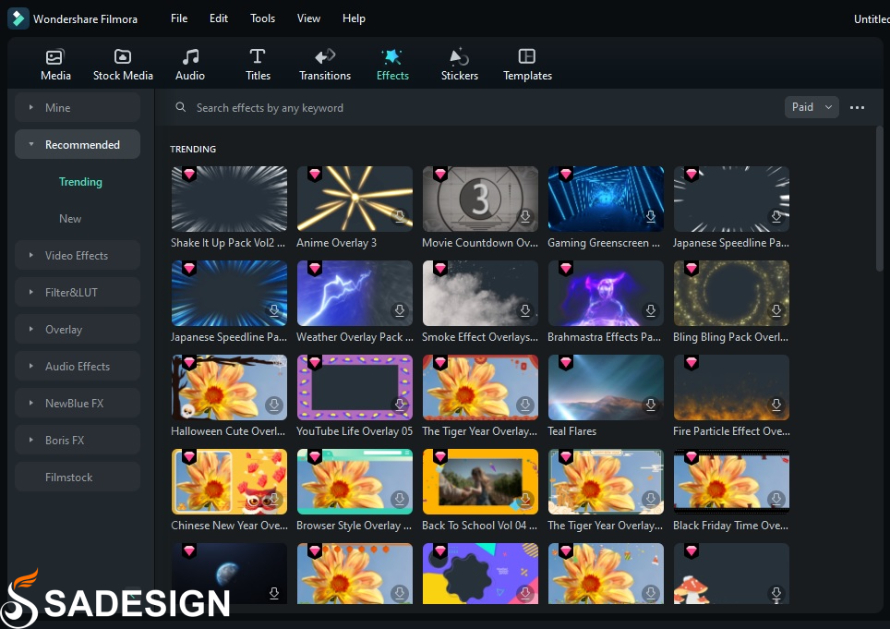Open the View menu
Screen dimensions: 890x629
308,18
